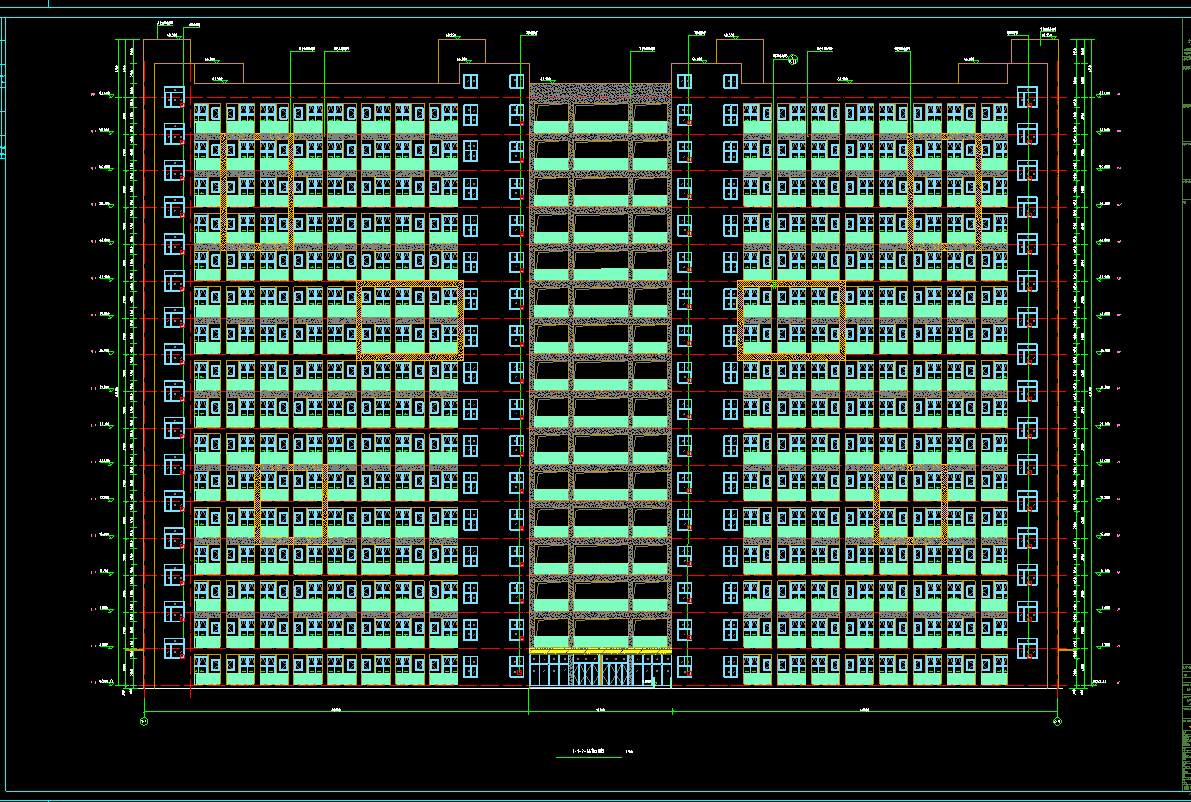Select the left span dimension text on baseline
Viewport: 1191px width, 802px height.
point(336,709)
